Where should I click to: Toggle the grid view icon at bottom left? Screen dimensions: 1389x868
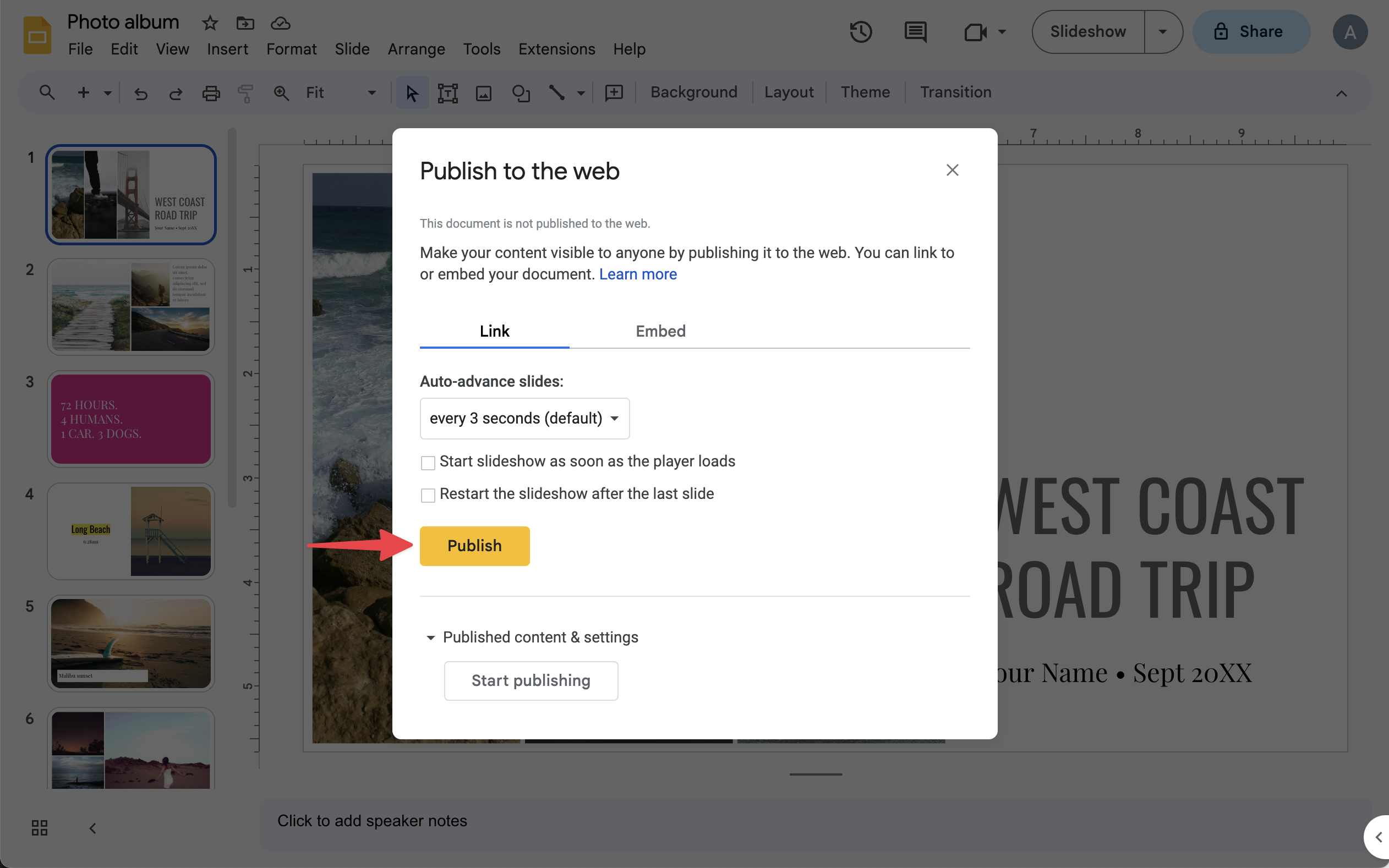point(39,827)
